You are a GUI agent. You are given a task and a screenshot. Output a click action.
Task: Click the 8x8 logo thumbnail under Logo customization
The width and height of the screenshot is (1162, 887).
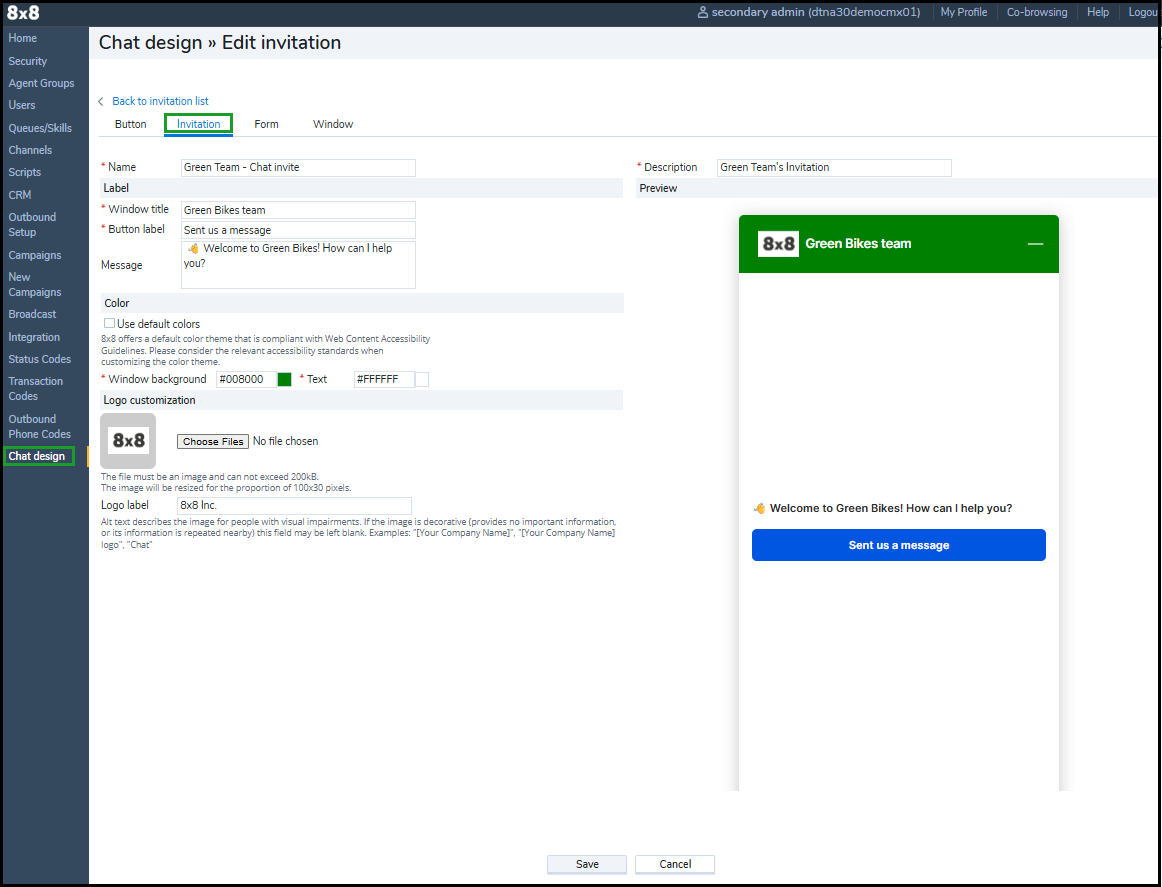(128, 441)
